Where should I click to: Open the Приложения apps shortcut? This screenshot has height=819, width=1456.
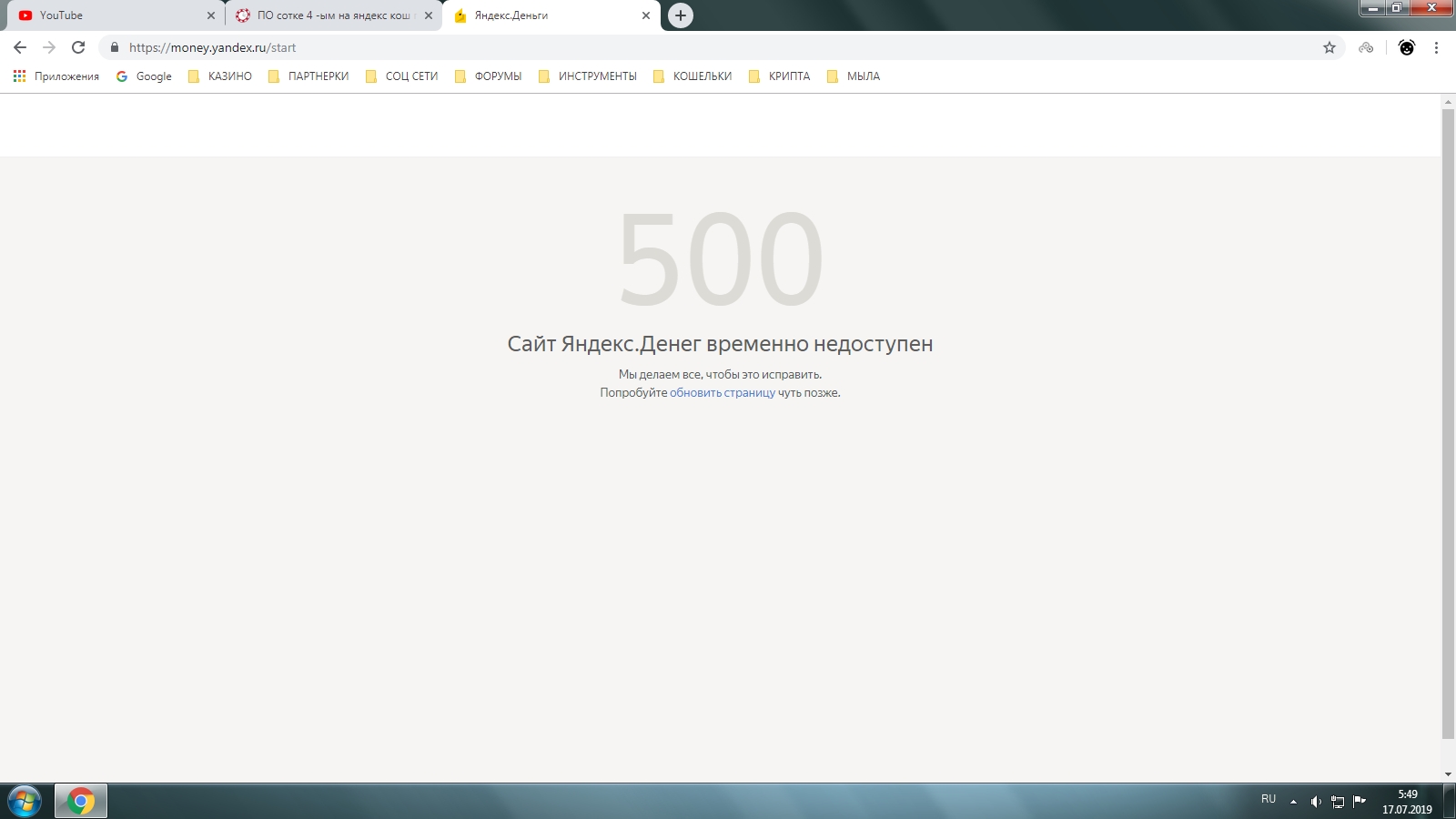[x=56, y=76]
